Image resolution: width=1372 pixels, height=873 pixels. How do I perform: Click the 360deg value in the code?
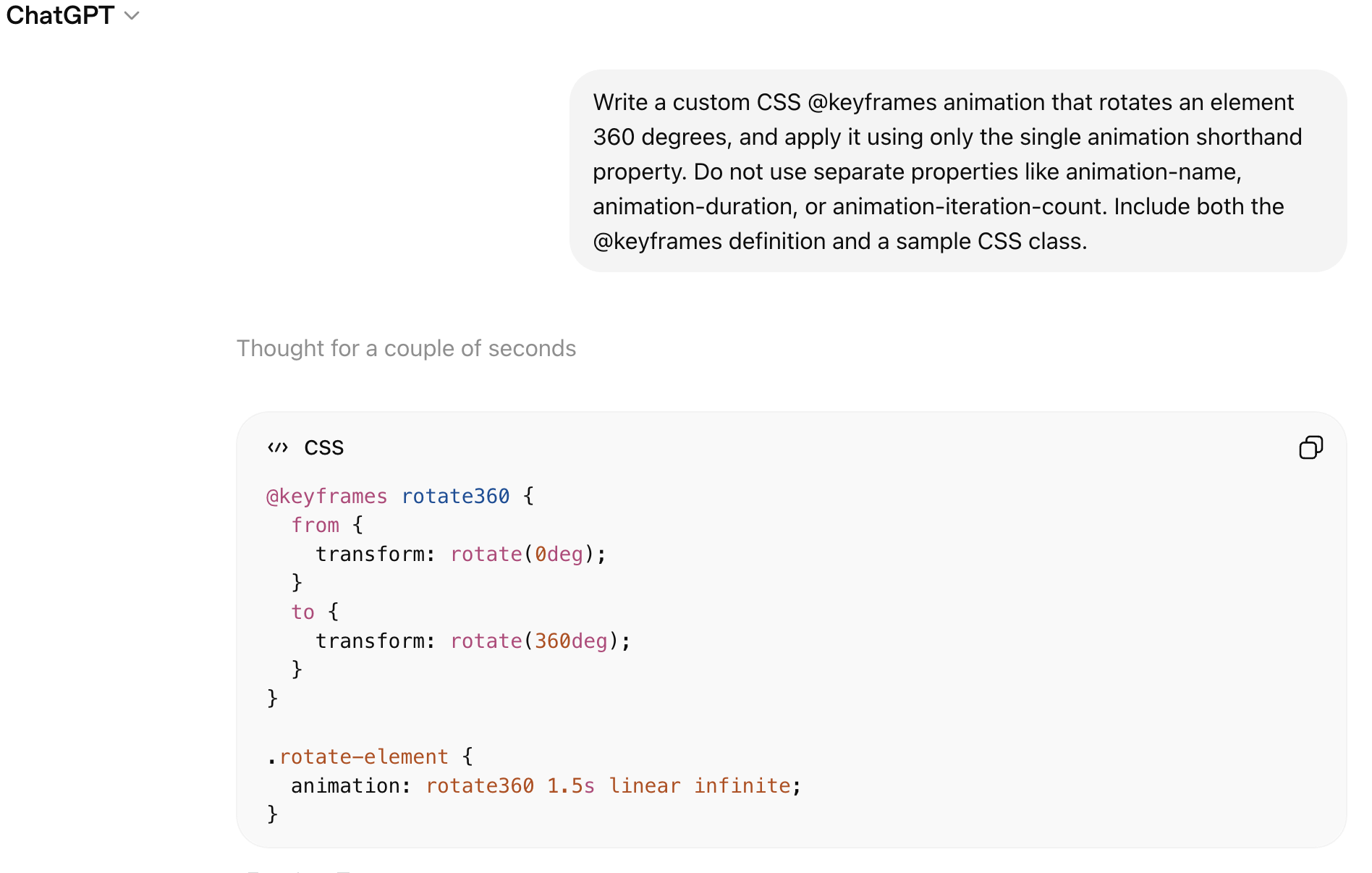coord(571,641)
